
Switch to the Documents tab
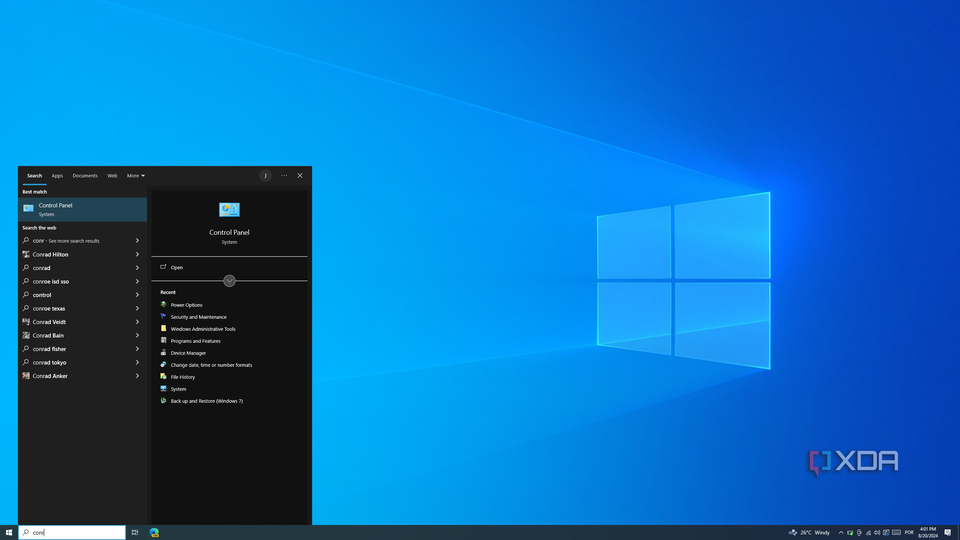point(84,176)
